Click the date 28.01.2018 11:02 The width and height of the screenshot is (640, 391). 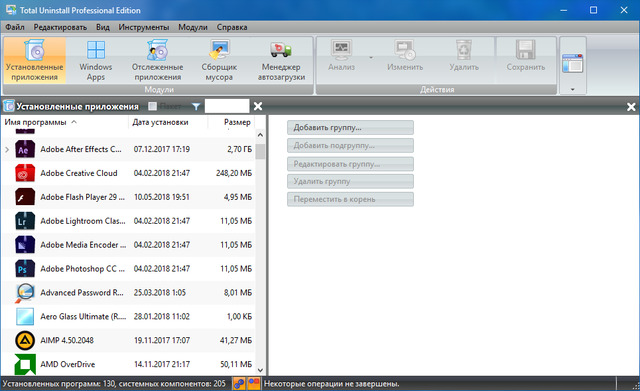[162, 316]
